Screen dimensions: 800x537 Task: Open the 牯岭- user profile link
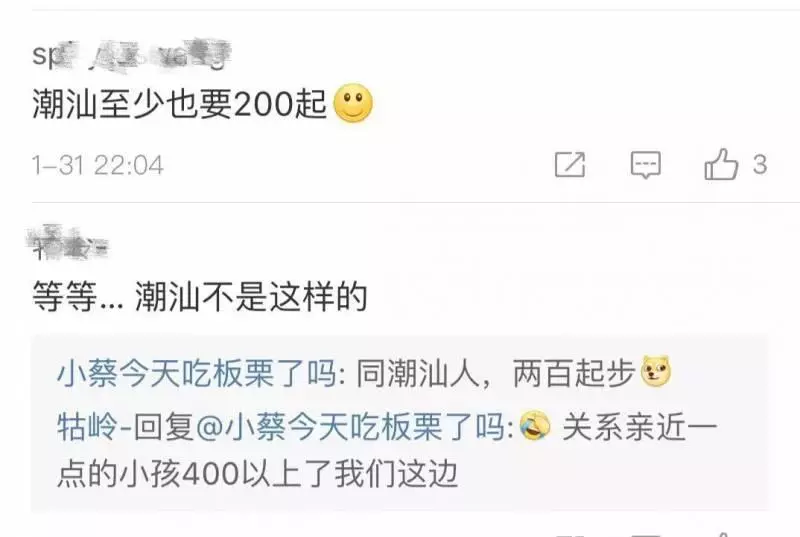tap(95, 426)
